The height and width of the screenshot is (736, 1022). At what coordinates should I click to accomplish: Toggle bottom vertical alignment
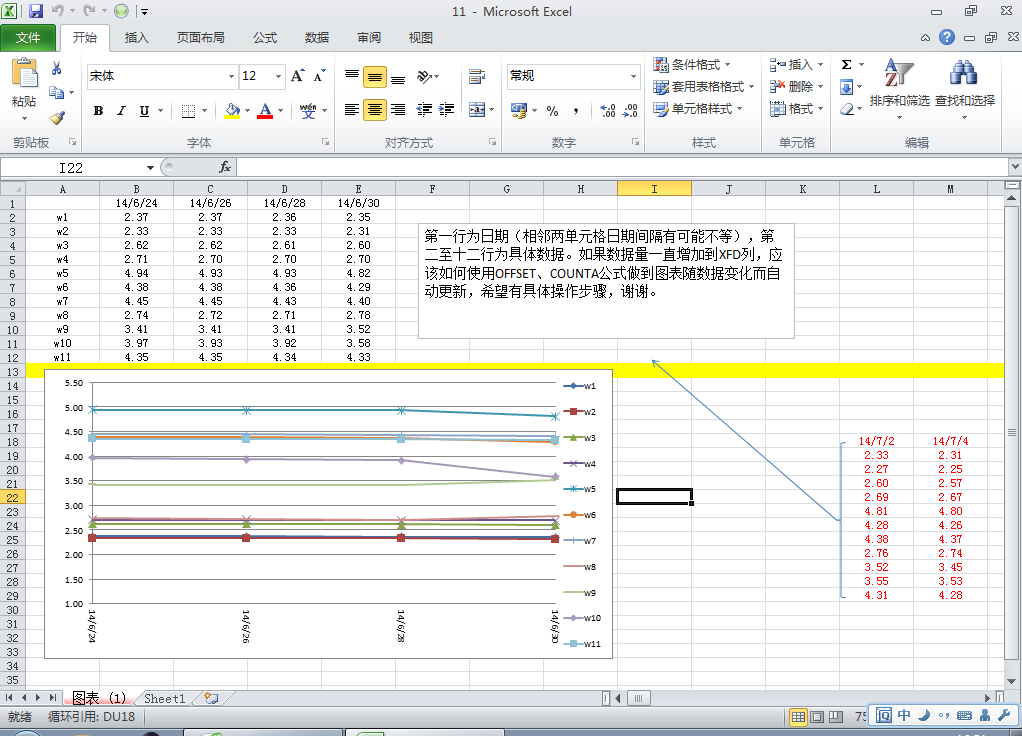tap(398, 77)
